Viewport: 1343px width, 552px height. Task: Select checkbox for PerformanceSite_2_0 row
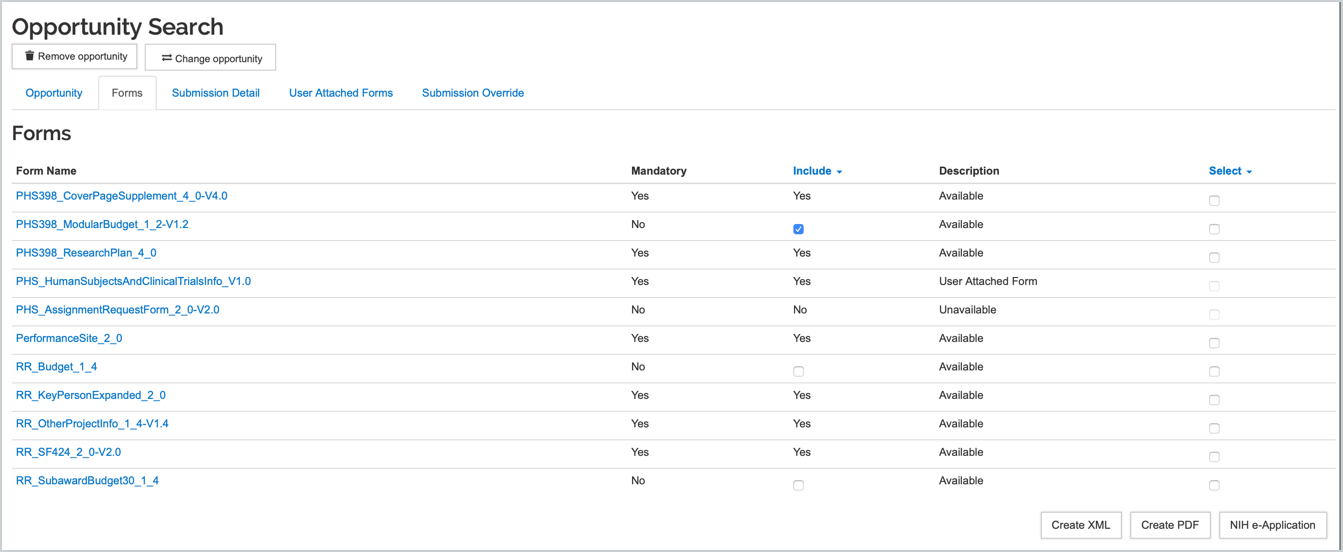pyautogui.click(x=1214, y=343)
